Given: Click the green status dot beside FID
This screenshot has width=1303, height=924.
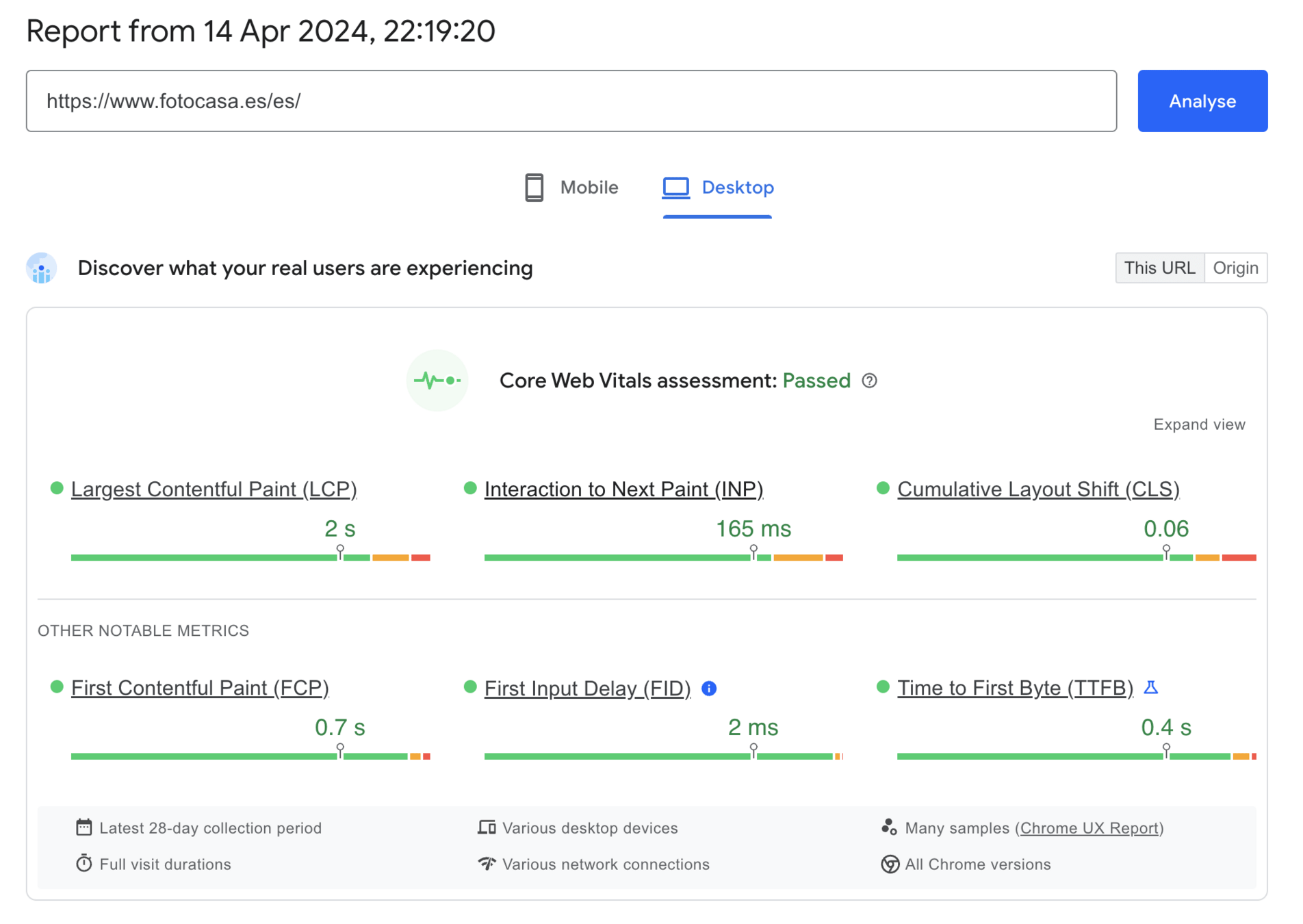Looking at the screenshot, I should tap(470, 686).
